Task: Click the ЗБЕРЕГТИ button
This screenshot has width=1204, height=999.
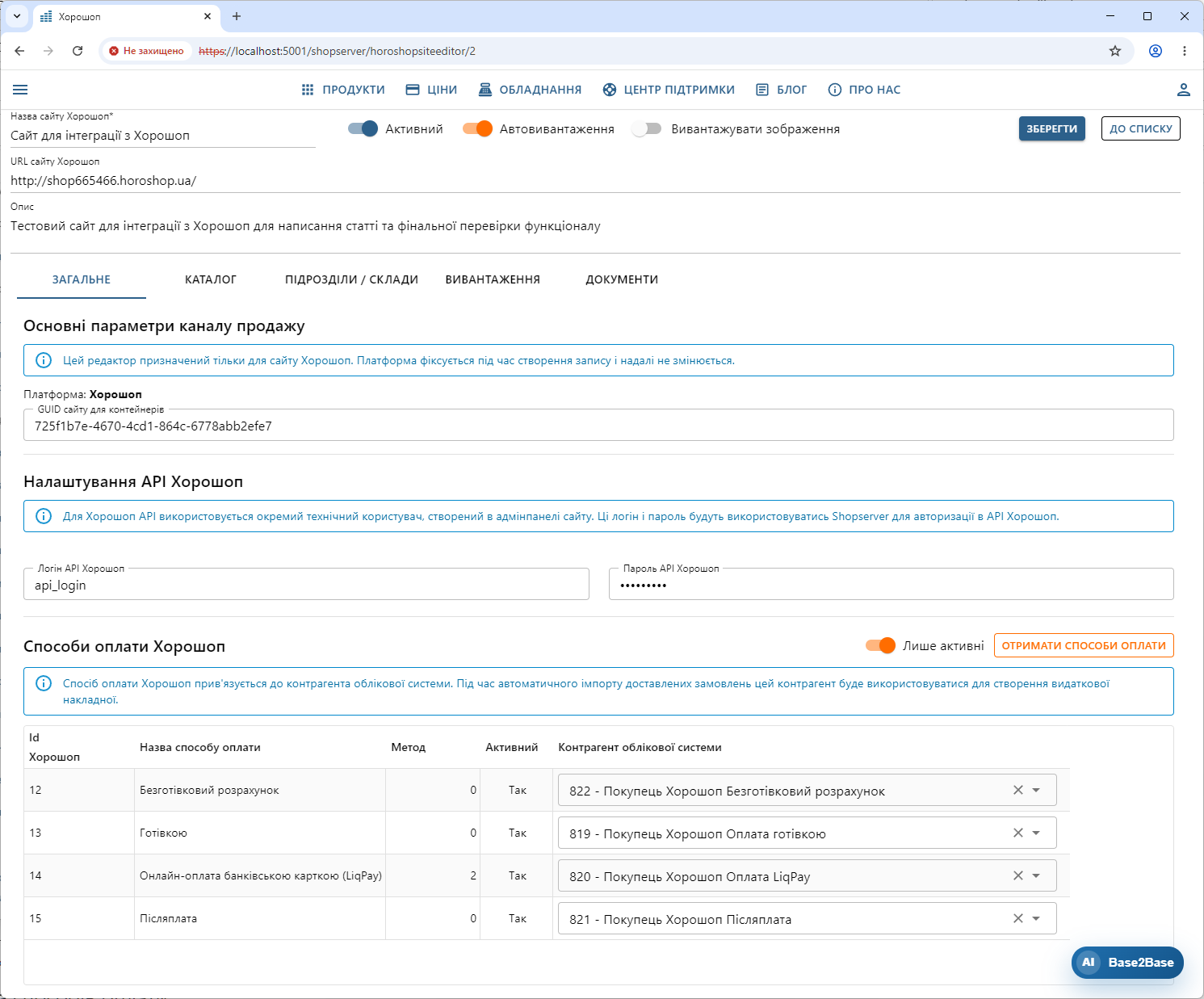Action: click(1052, 128)
